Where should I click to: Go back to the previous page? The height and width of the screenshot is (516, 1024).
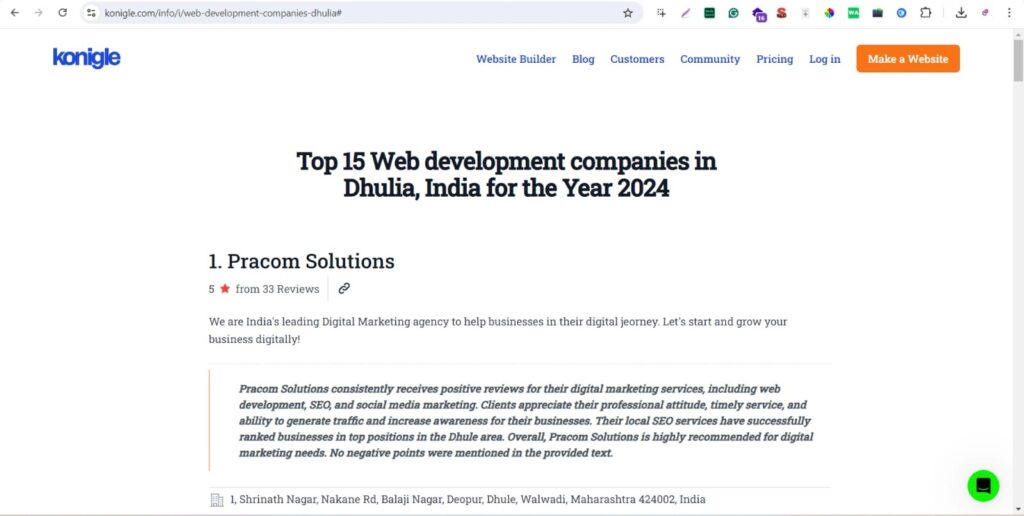[x=14, y=12]
